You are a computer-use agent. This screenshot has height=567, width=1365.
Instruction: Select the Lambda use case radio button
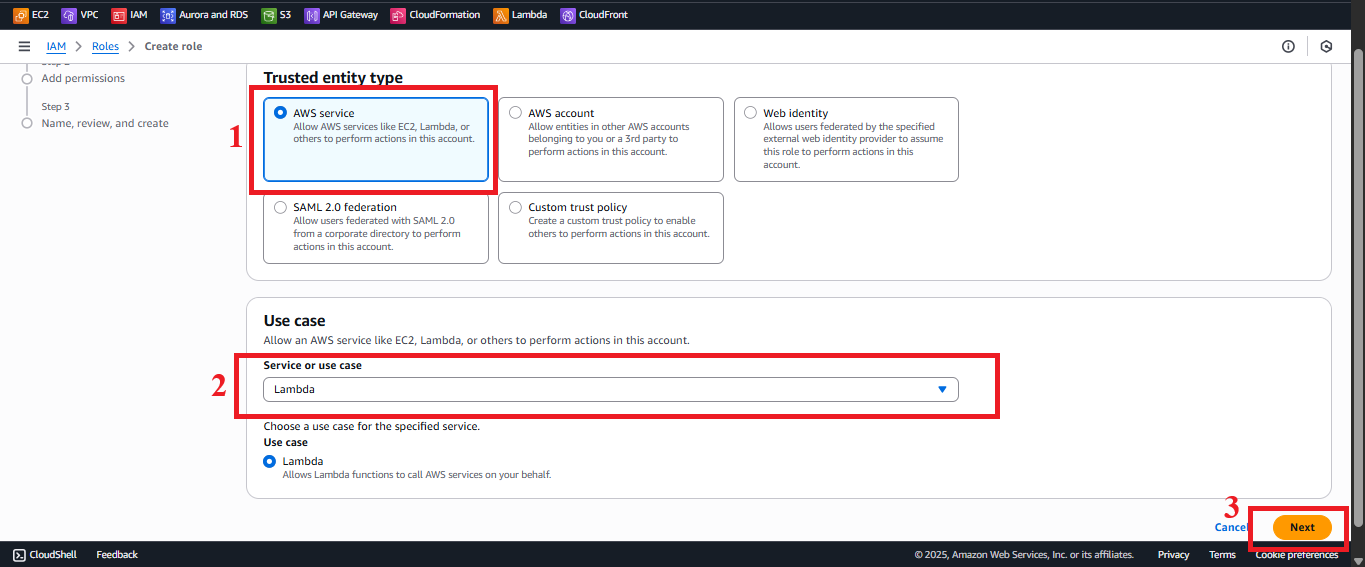pos(269,461)
